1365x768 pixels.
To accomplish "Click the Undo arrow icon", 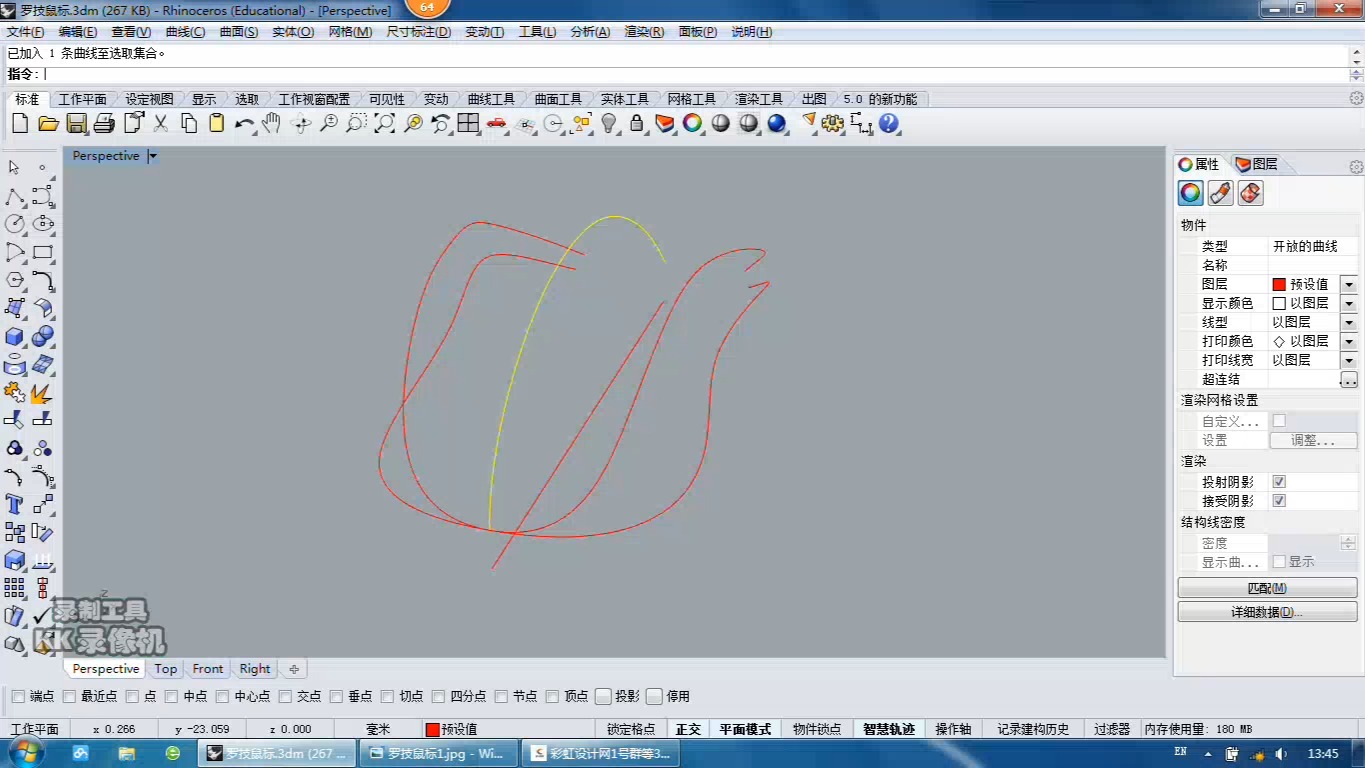I will pyautogui.click(x=244, y=124).
